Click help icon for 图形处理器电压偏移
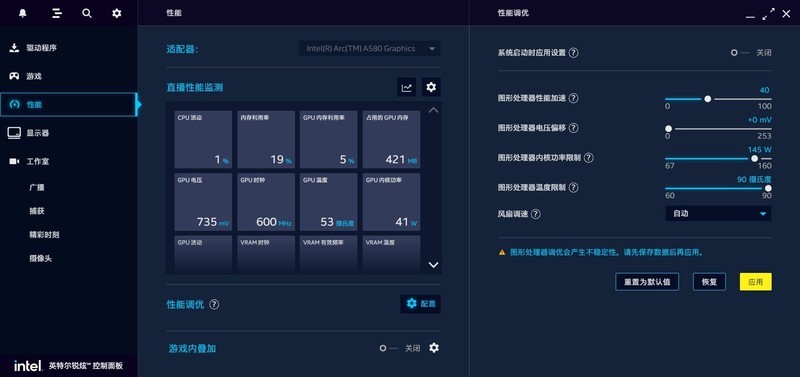The height and width of the screenshot is (377, 800). 573,128
